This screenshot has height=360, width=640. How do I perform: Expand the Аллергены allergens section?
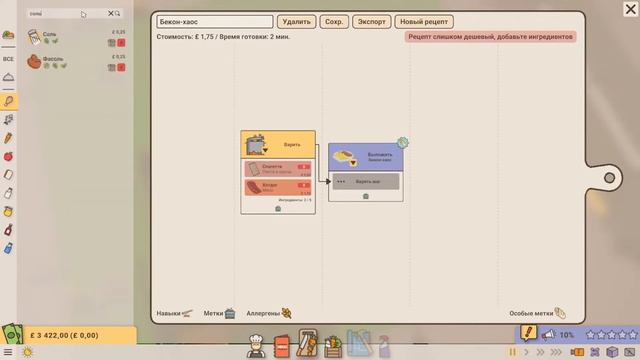269,313
